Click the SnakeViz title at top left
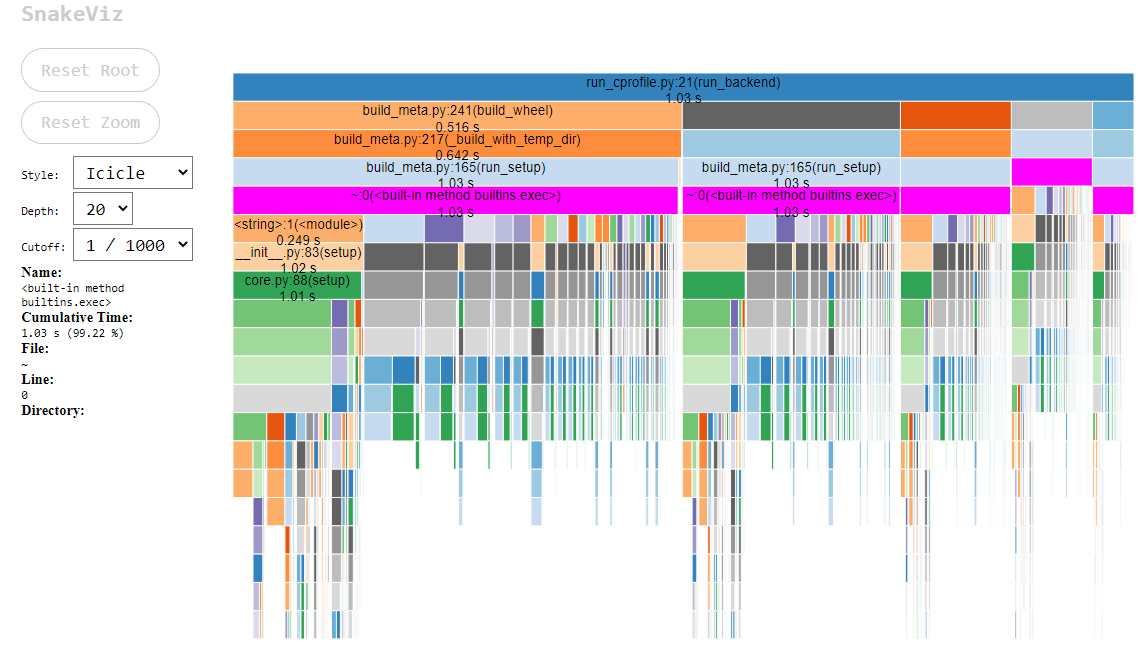This screenshot has width=1139, height=656. point(62,14)
